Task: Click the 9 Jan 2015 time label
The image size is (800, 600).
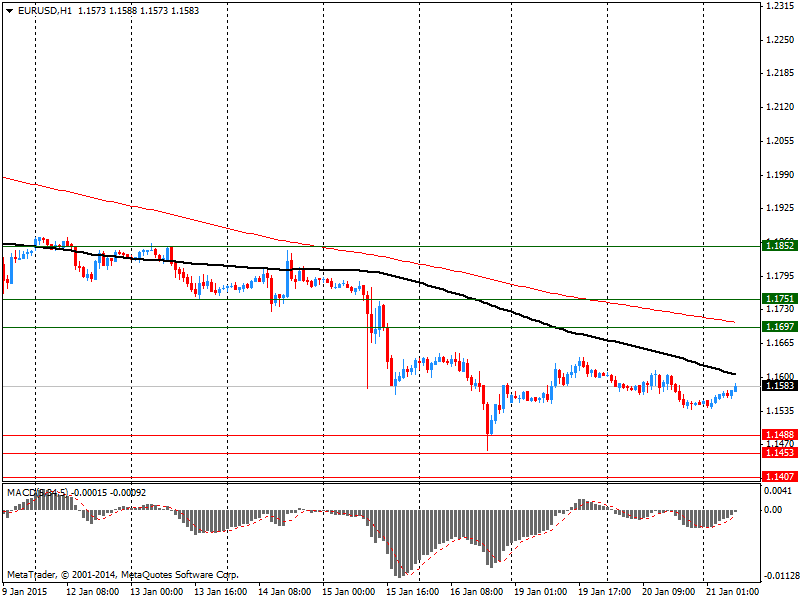Action: point(25,592)
